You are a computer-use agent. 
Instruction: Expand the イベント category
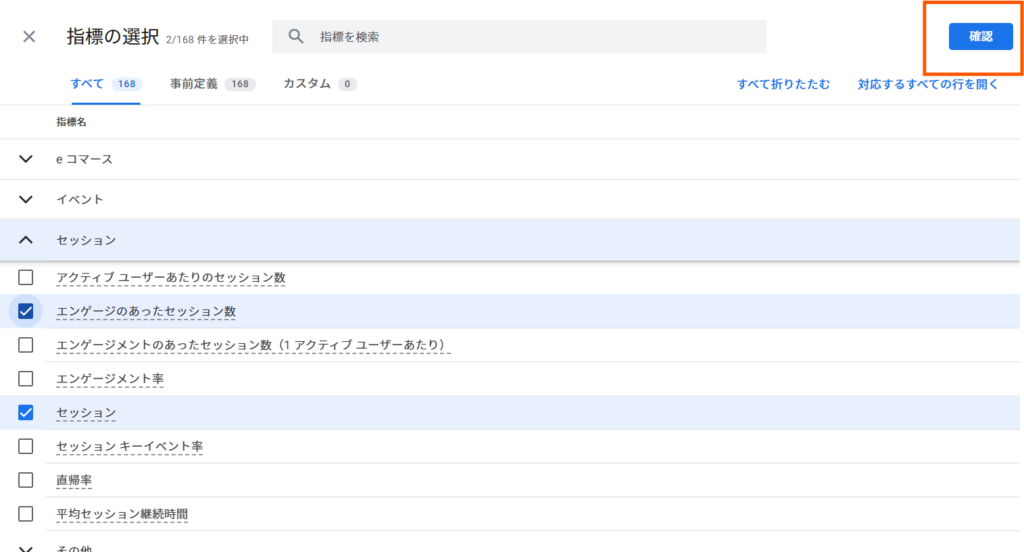pos(26,199)
